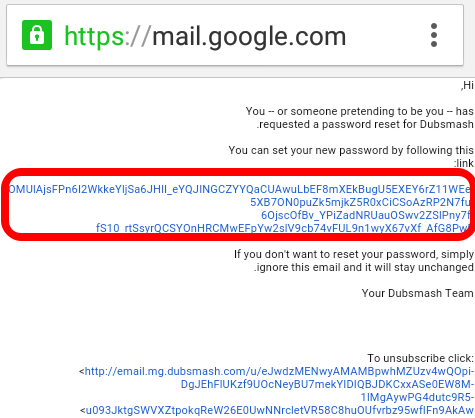475x418 pixels.
Task: Follow unsubscribe link line starting u093JktgSWVX
Action: [x=279, y=410]
